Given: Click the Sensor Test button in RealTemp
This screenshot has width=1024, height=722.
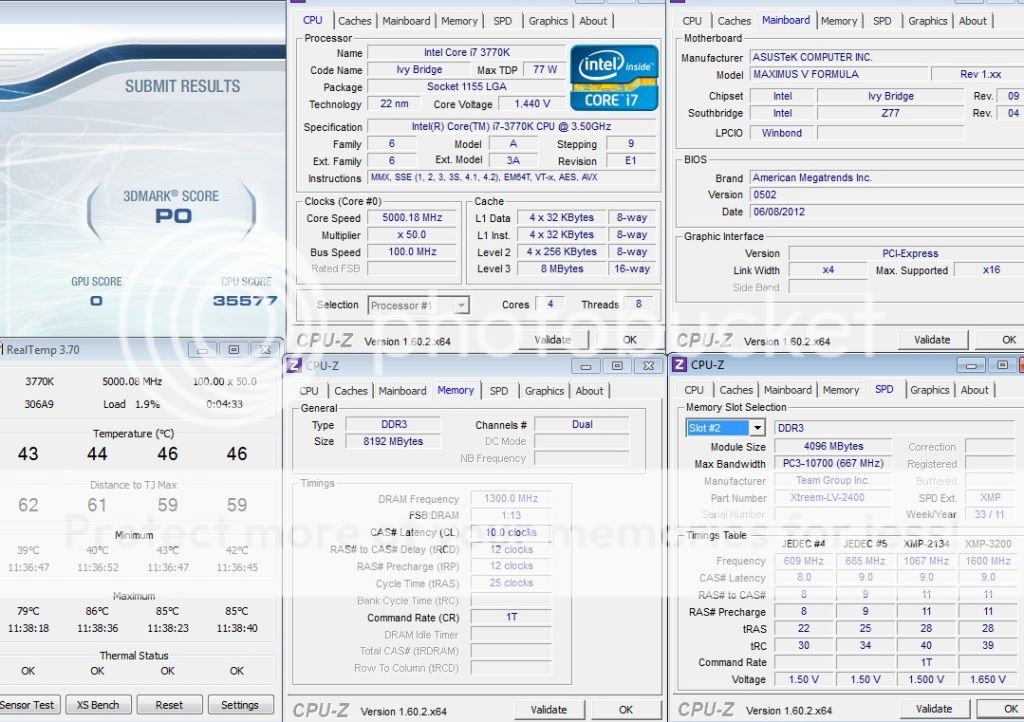Looking at the screenshot, I should click(x=28, y=706).
